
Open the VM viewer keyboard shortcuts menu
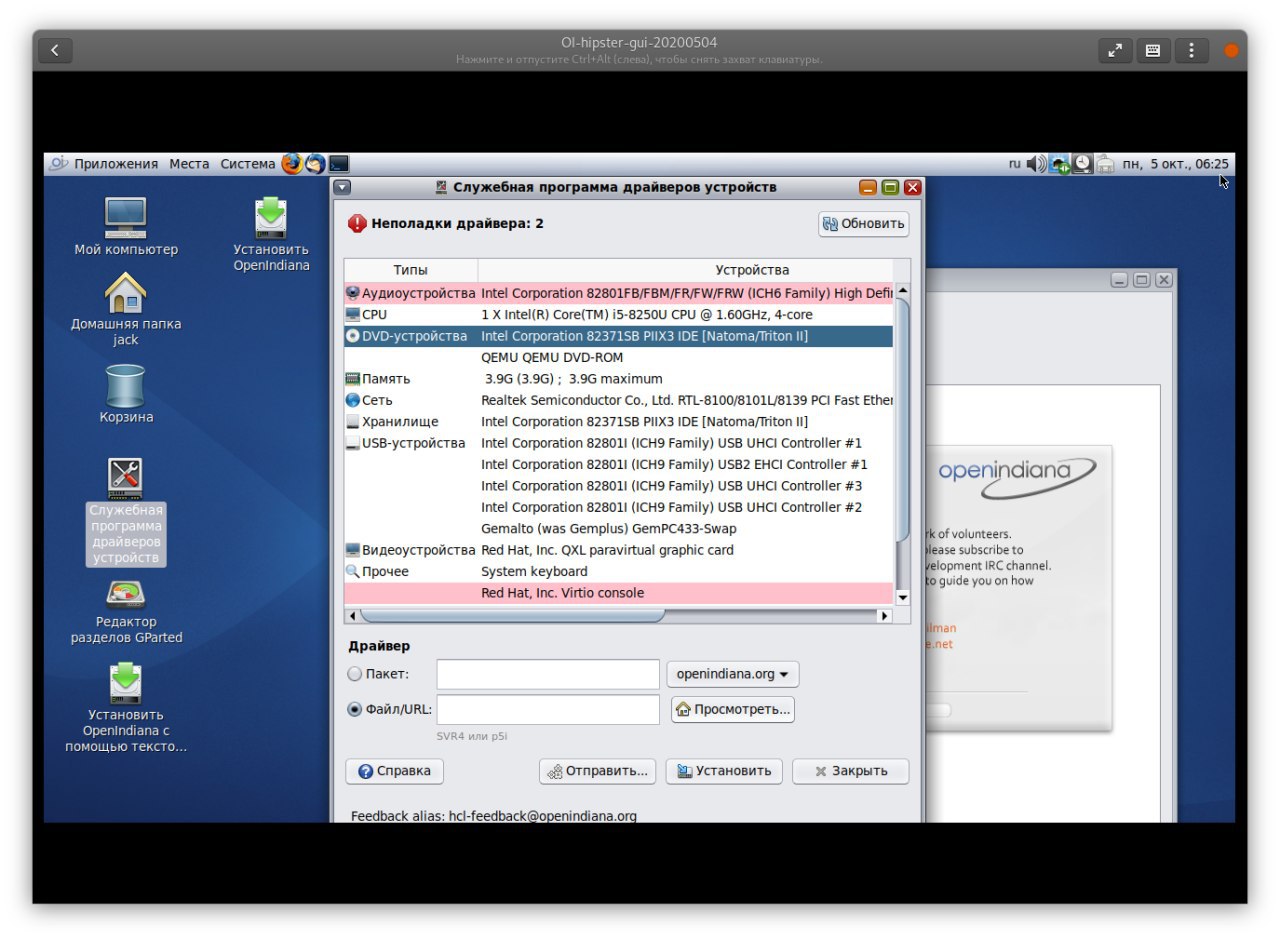coord(1153,50)
